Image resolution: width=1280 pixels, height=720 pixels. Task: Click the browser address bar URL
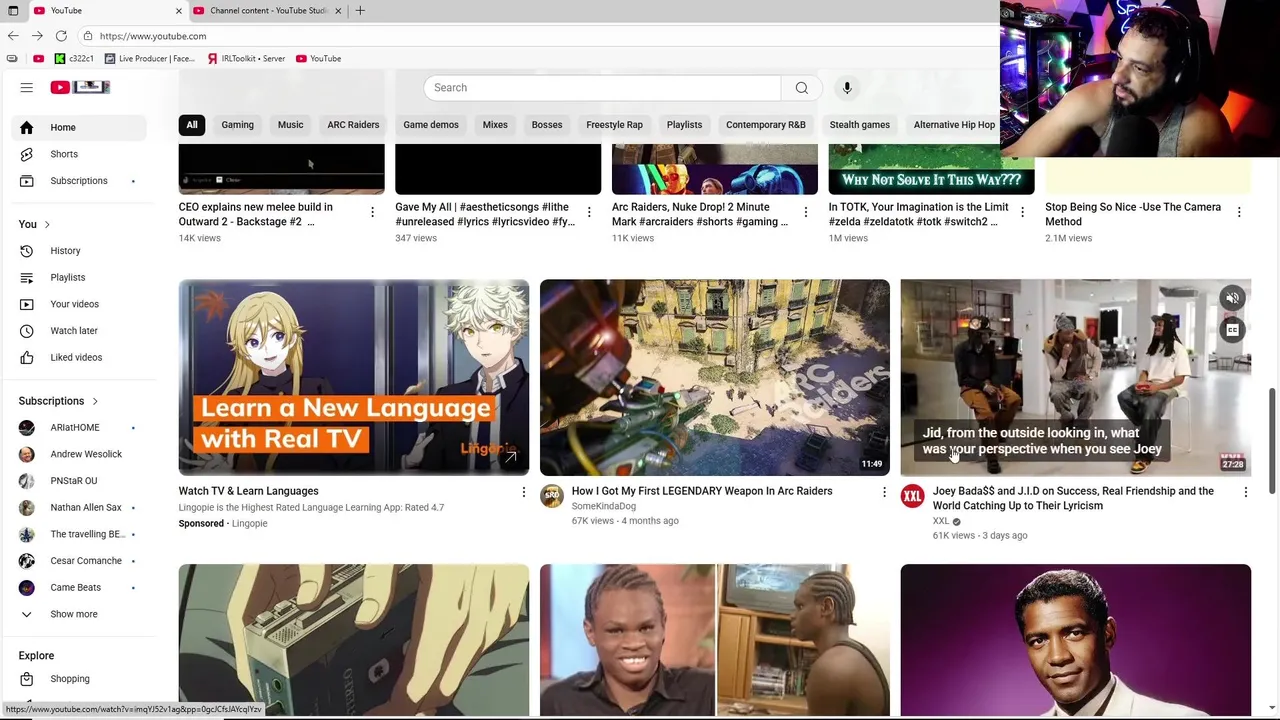pos(153,36)
